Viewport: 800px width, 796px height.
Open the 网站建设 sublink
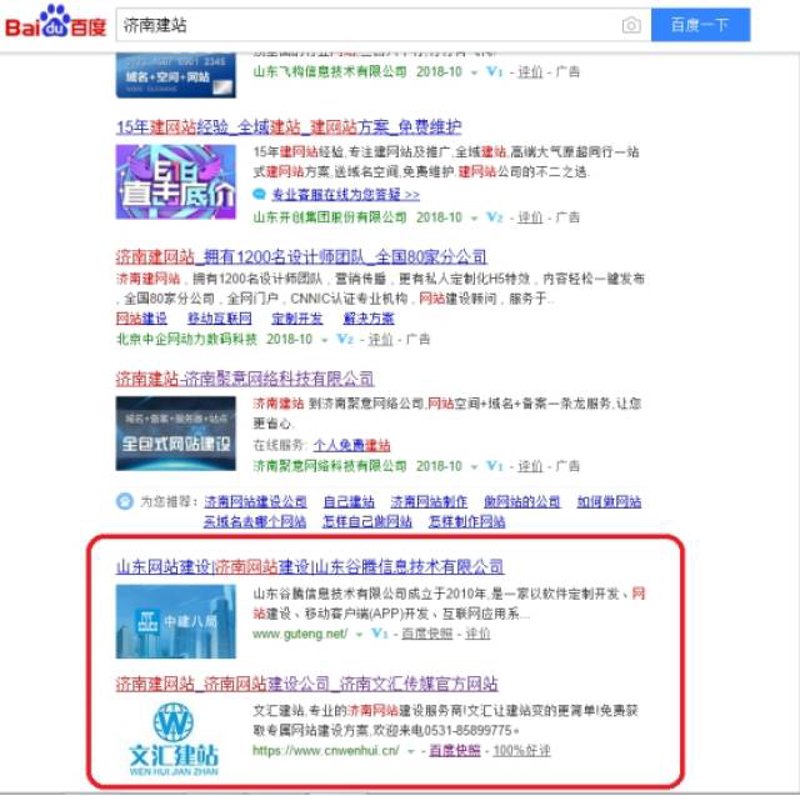pos(141,318)
